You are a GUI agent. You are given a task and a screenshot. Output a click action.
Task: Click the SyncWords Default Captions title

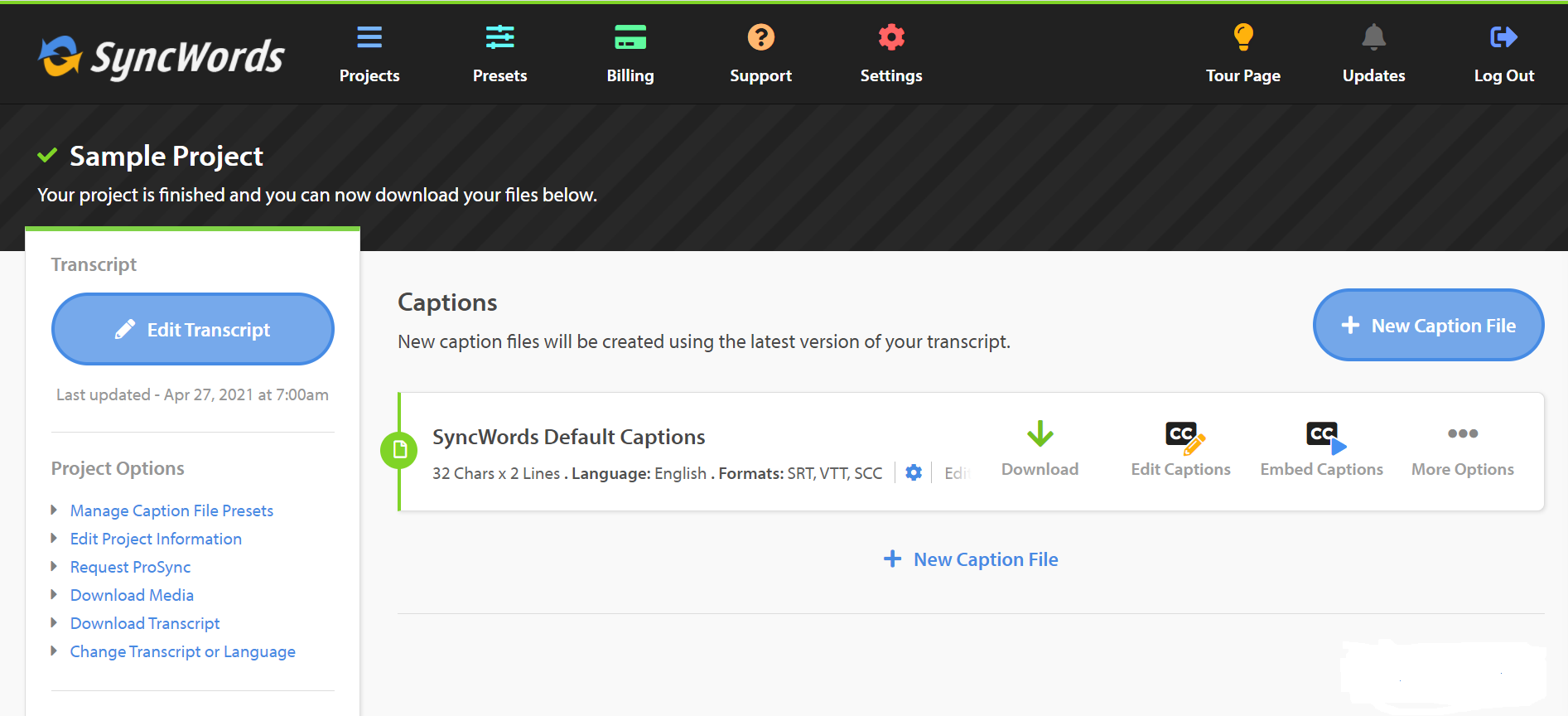(x=569, y=437)
